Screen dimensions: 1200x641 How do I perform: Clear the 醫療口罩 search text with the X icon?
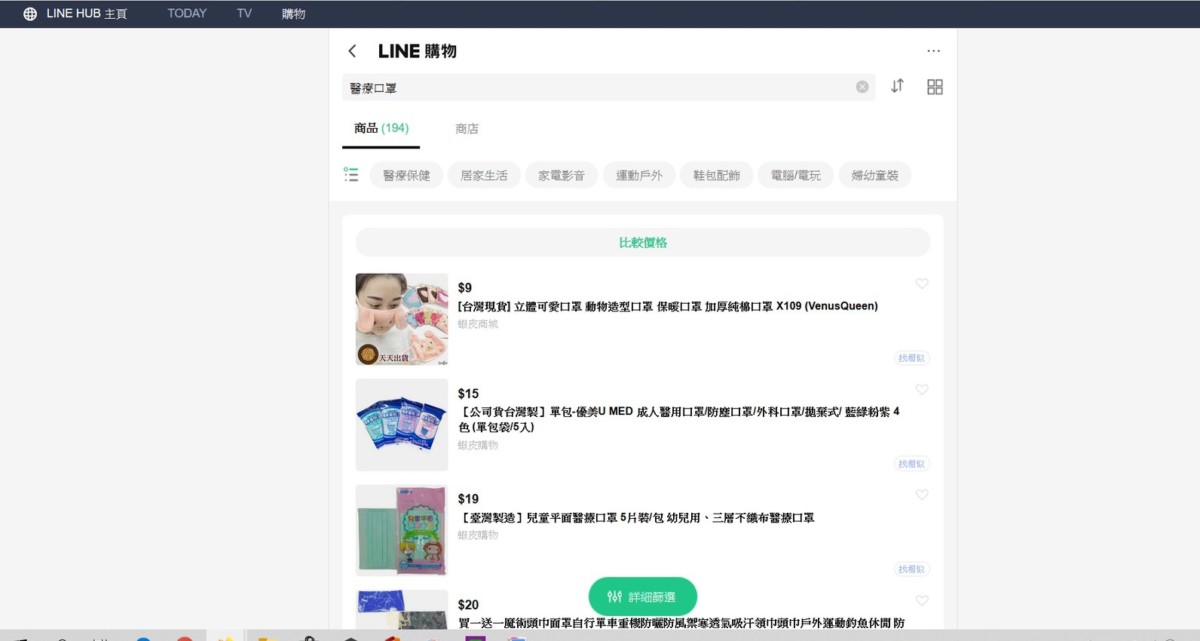(862, 87)
